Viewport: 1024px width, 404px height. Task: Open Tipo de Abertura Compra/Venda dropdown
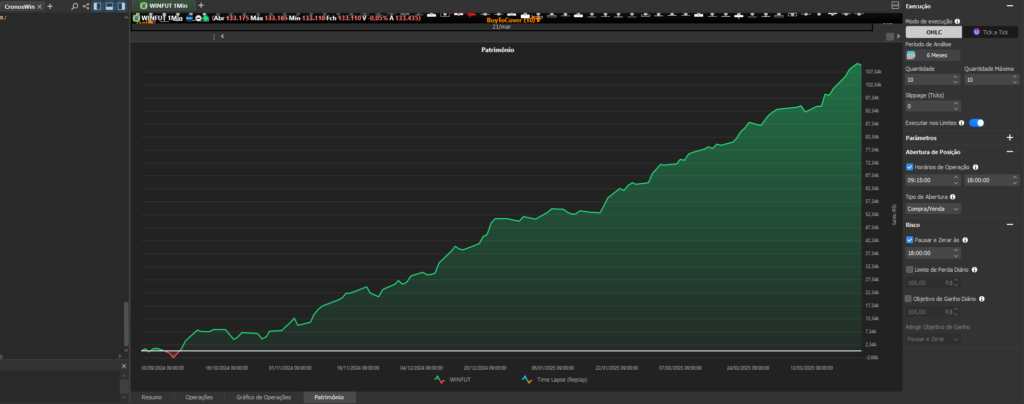933,209
